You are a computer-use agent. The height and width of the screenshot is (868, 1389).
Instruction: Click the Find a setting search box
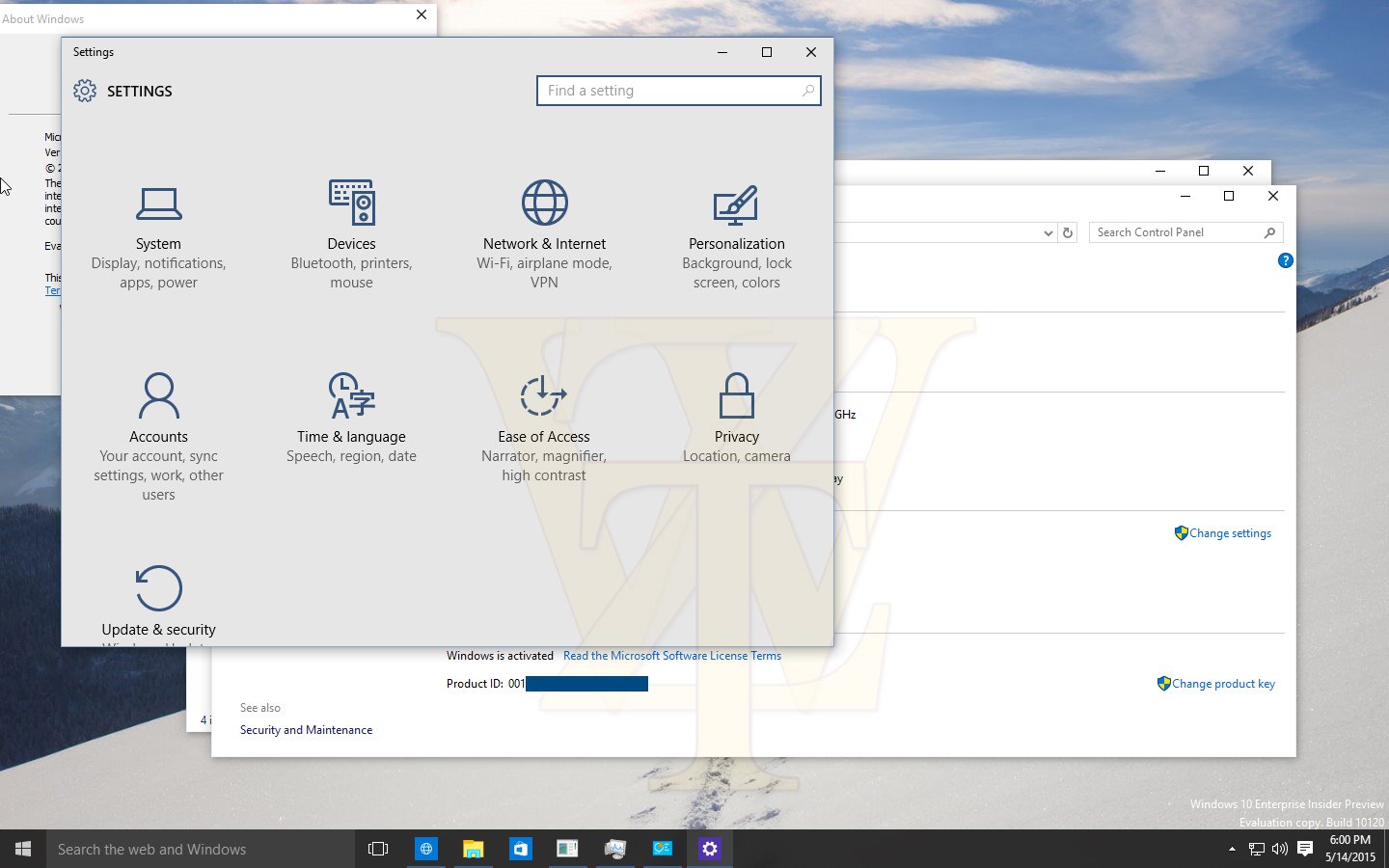coord(678,91)
